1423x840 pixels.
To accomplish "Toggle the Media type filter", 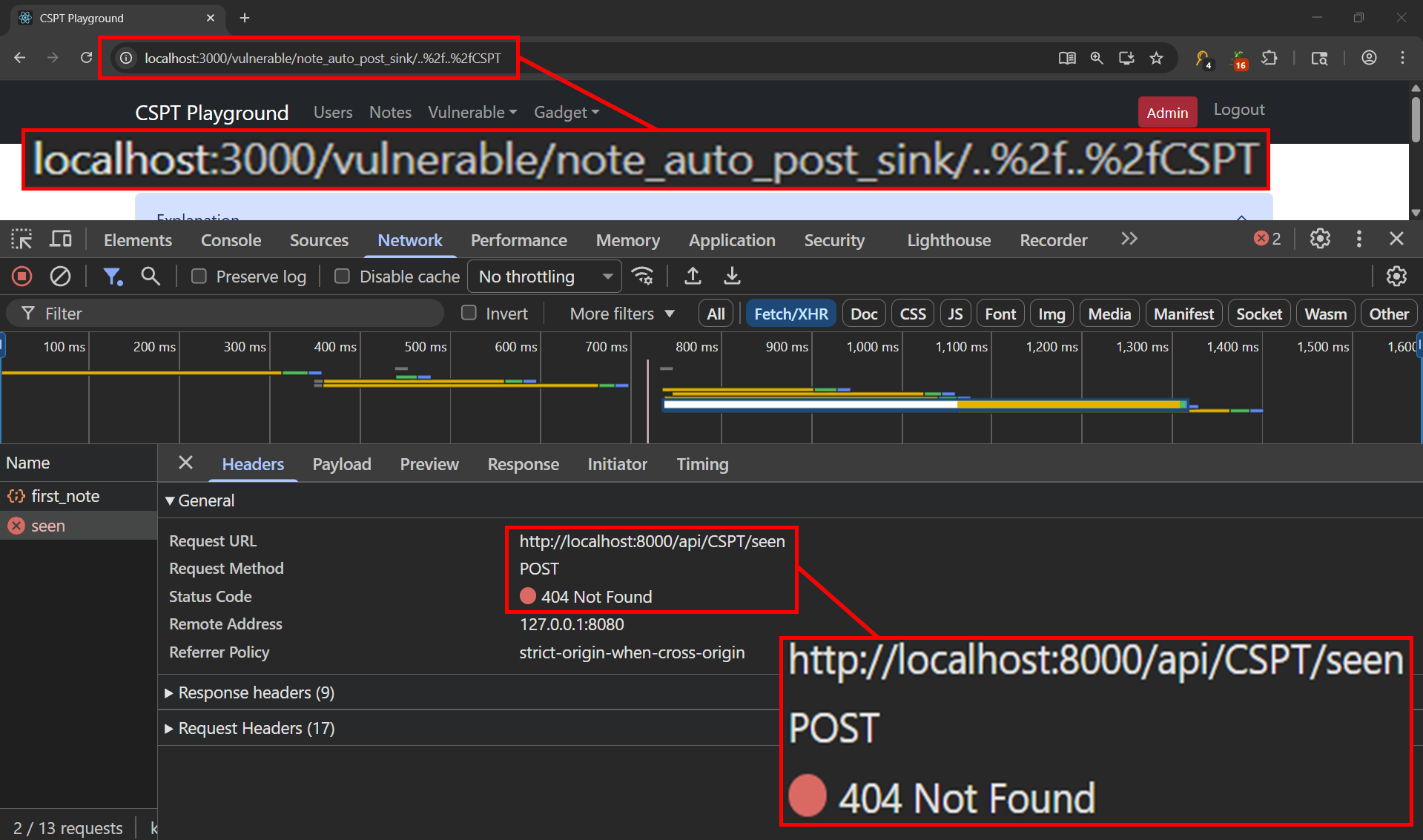I will click(x=1109, y=314).
